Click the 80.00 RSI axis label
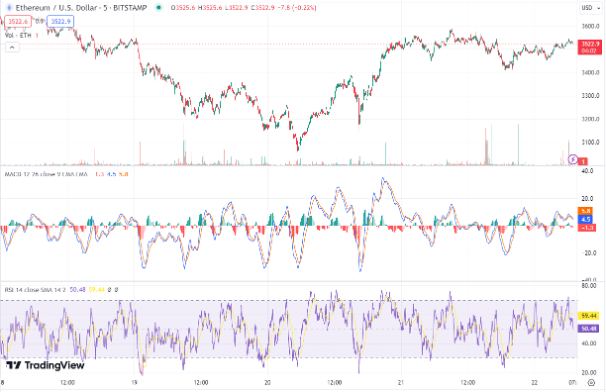The image size is (606, 392). pos(589,286)
